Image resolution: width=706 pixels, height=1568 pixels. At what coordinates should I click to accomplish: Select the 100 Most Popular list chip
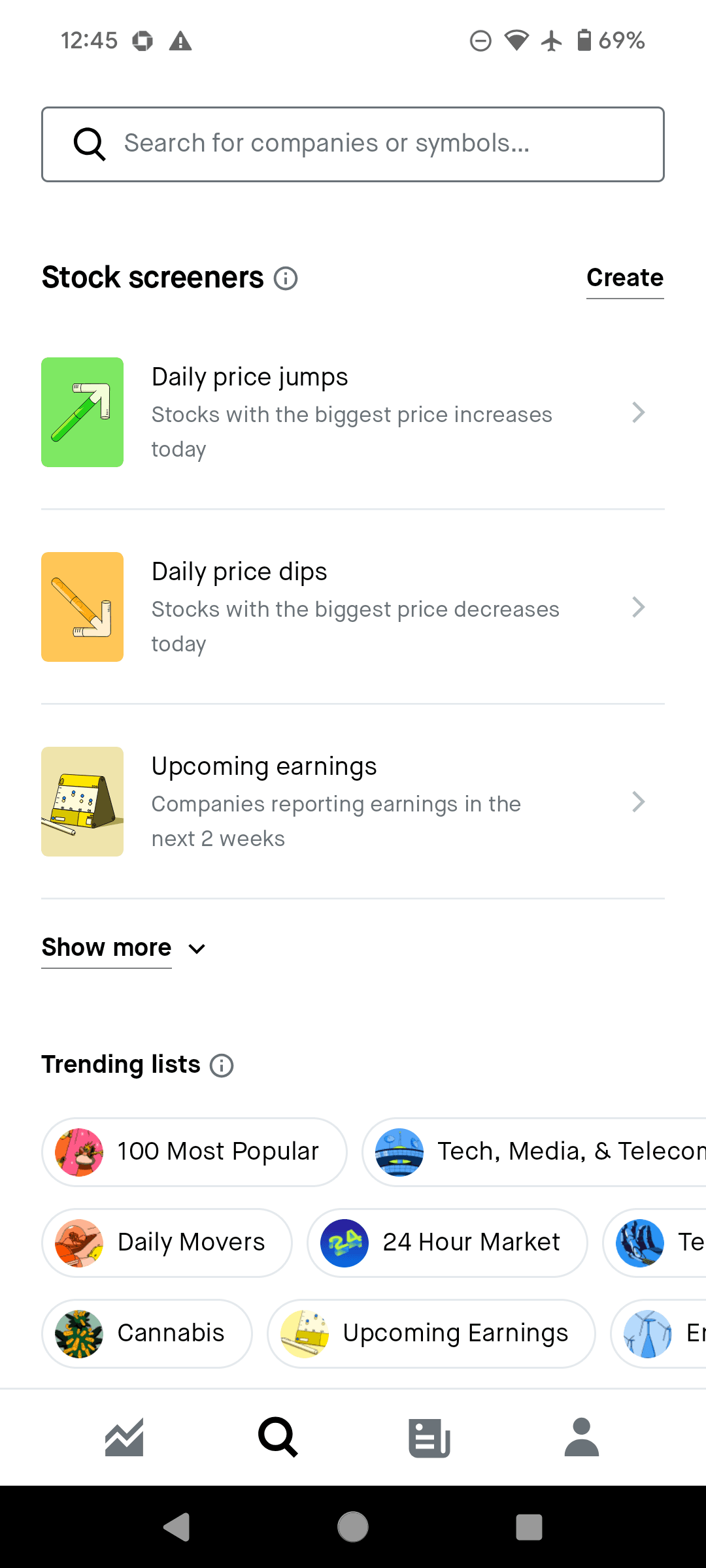194,1152
